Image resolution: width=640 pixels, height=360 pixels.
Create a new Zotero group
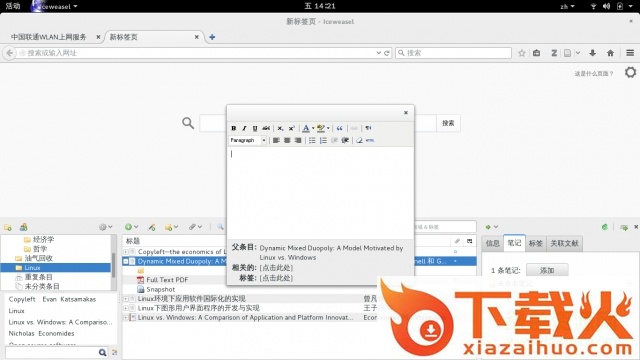point(24,227)
